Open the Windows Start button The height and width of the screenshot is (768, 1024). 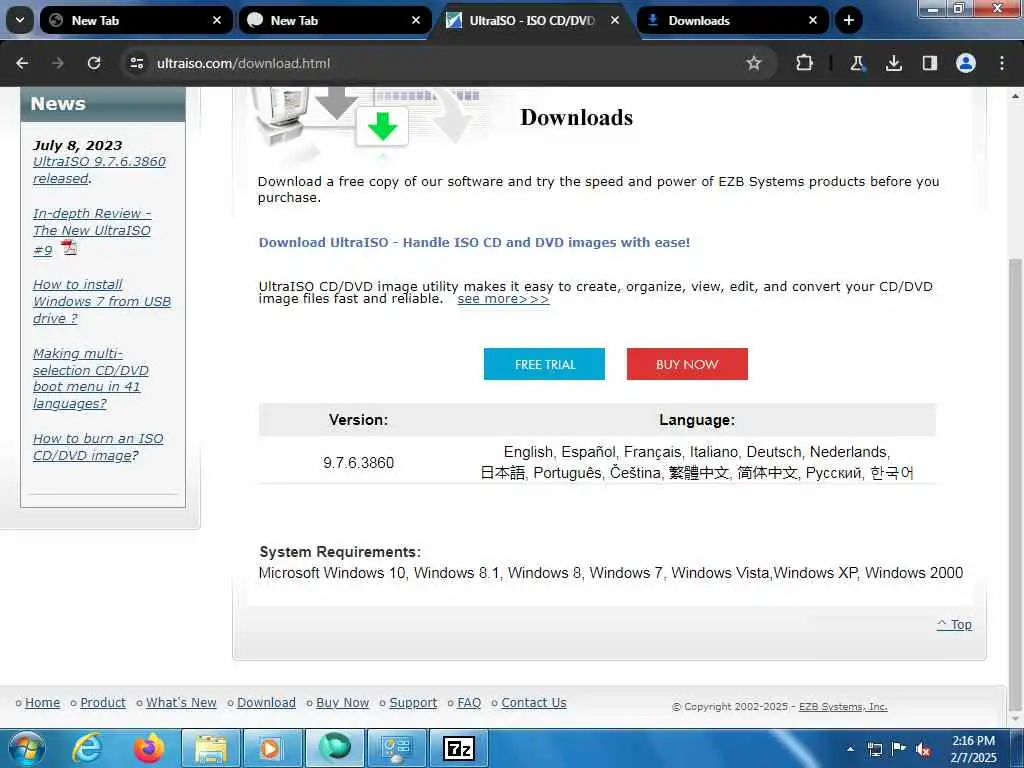click(27, 748)
